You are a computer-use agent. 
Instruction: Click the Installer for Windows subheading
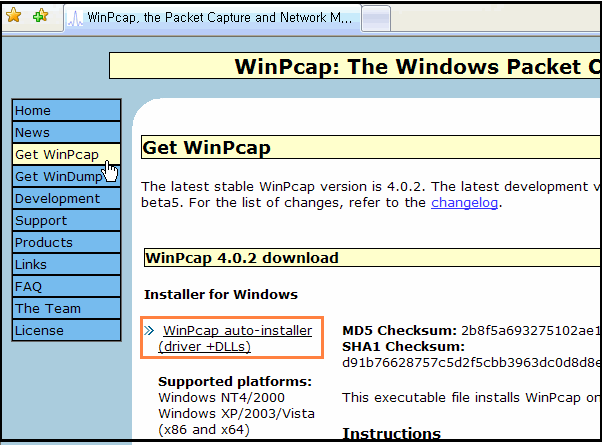[x=221, y=294]
